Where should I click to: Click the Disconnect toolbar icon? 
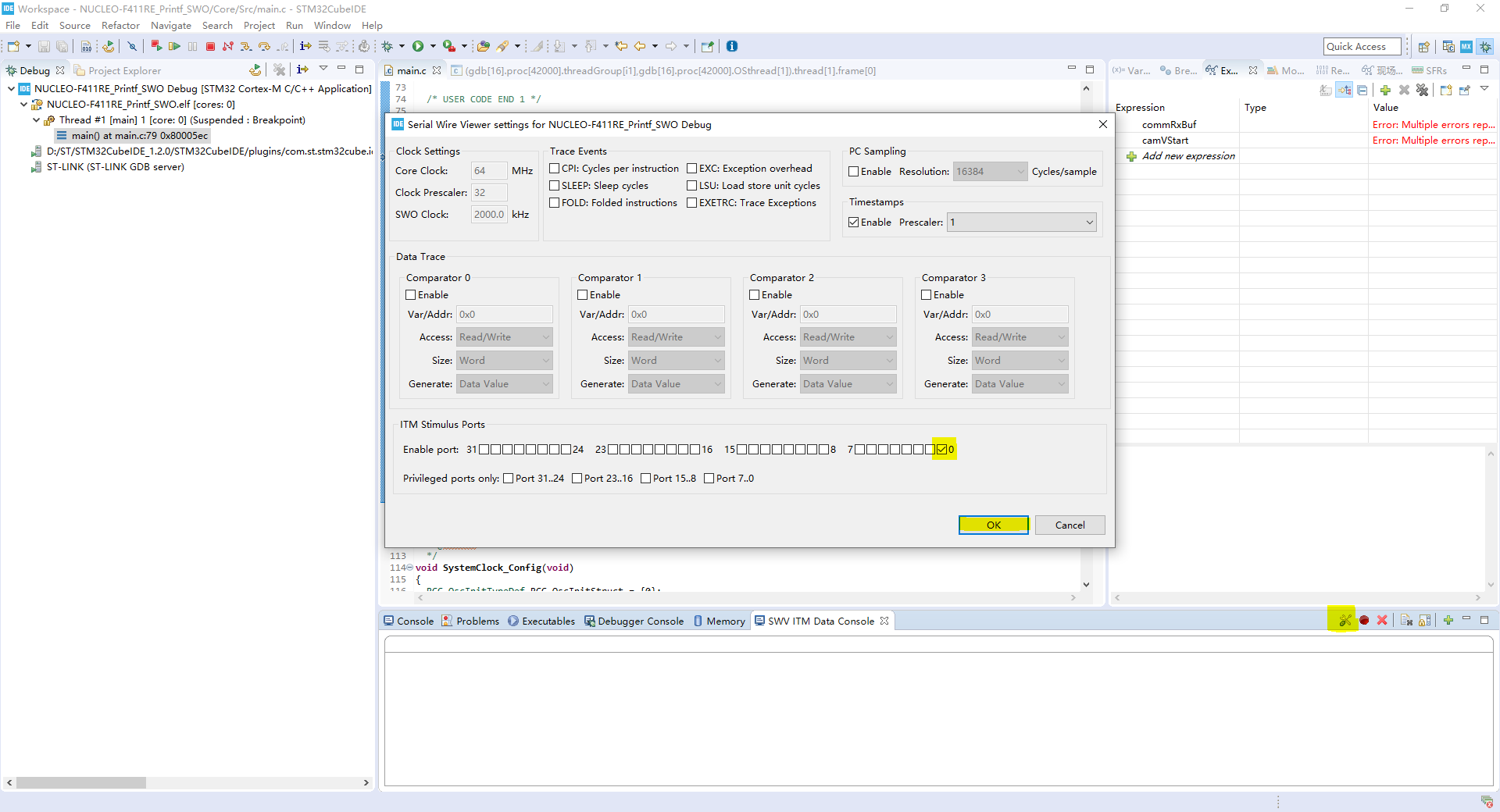[228, 47]
